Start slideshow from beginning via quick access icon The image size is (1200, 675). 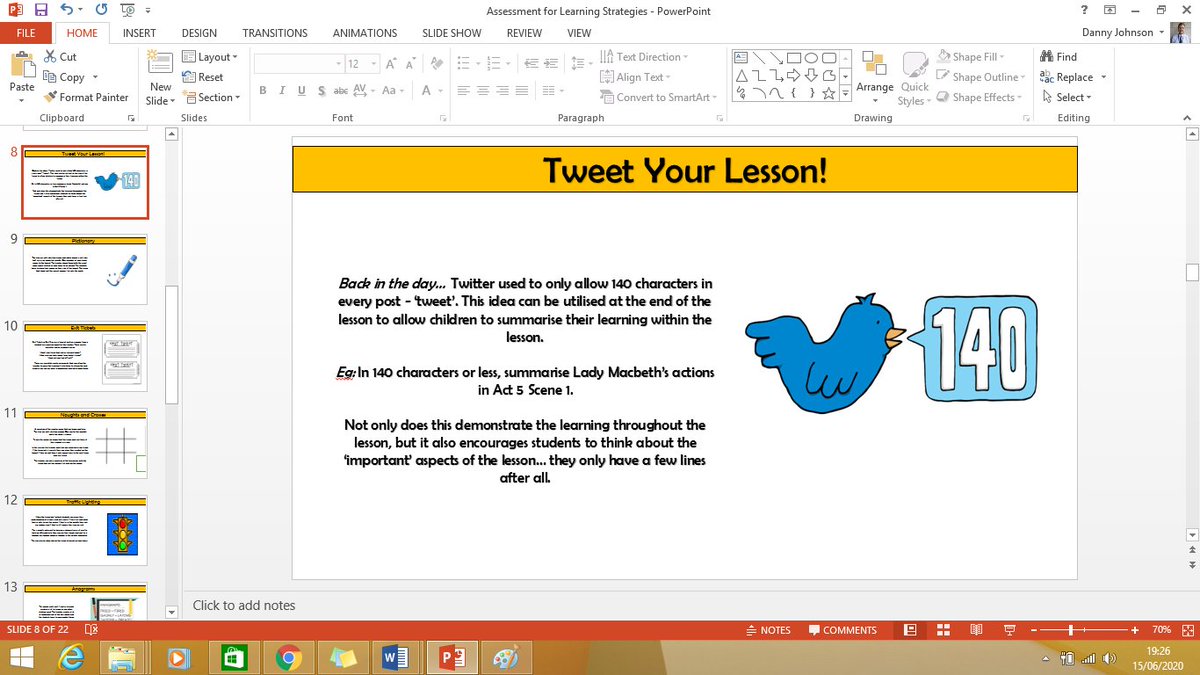tap(127, 10)
